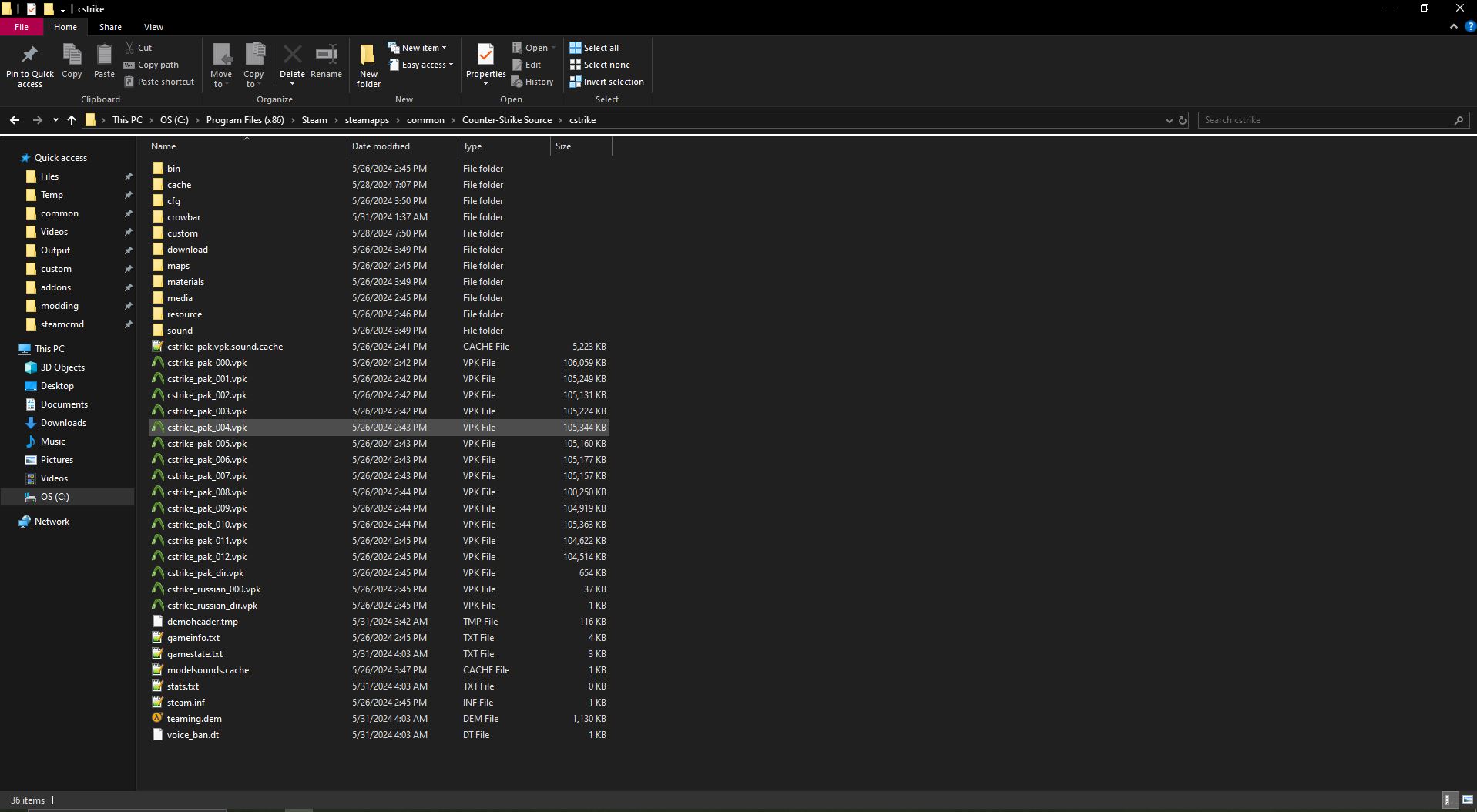Expand address bar history dropdown
The height and width of the screenshot is (812, 1477).
click(1169, 120)
